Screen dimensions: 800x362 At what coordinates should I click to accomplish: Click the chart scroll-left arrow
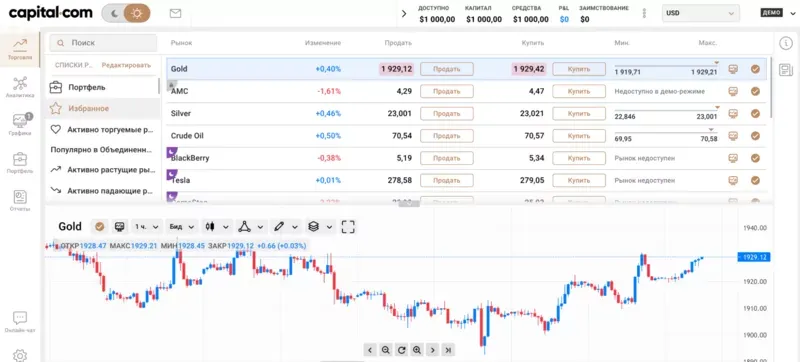pos(370,350)
